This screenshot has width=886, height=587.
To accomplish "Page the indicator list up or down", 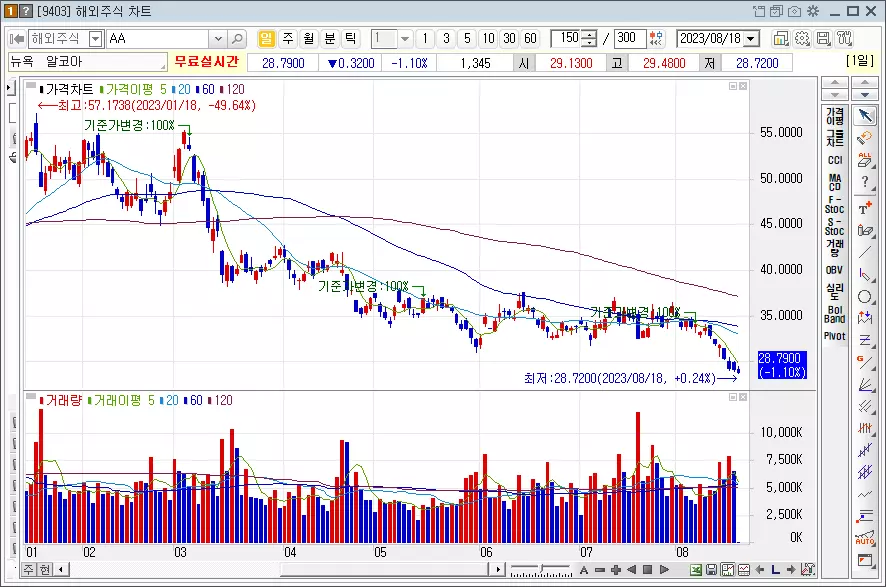I will tap(835, 89).
